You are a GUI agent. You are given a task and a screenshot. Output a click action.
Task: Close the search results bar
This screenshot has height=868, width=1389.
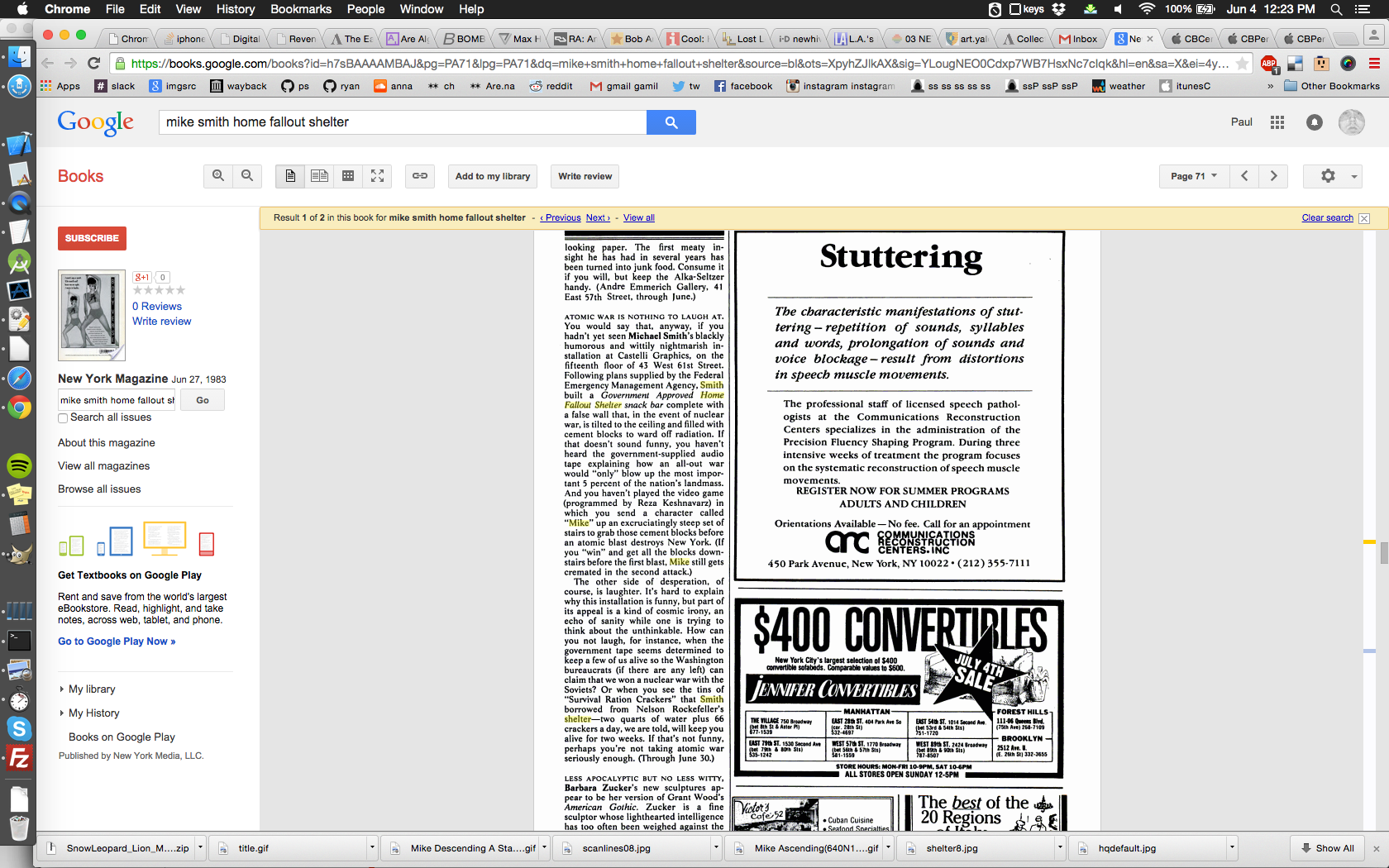click(1364, 218)
